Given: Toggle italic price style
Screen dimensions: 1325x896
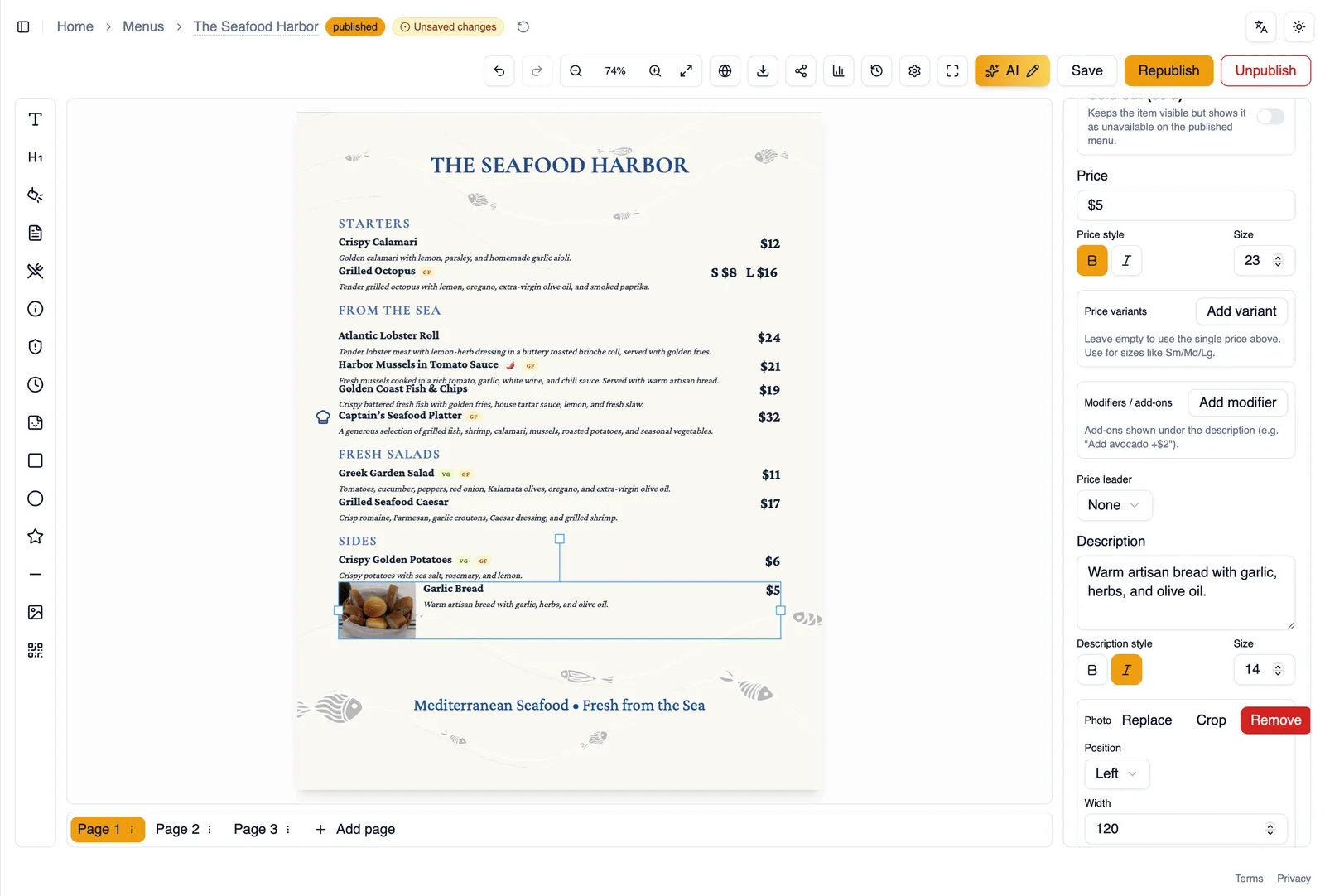Looking at the screenshot, I should click(1126, 261).
